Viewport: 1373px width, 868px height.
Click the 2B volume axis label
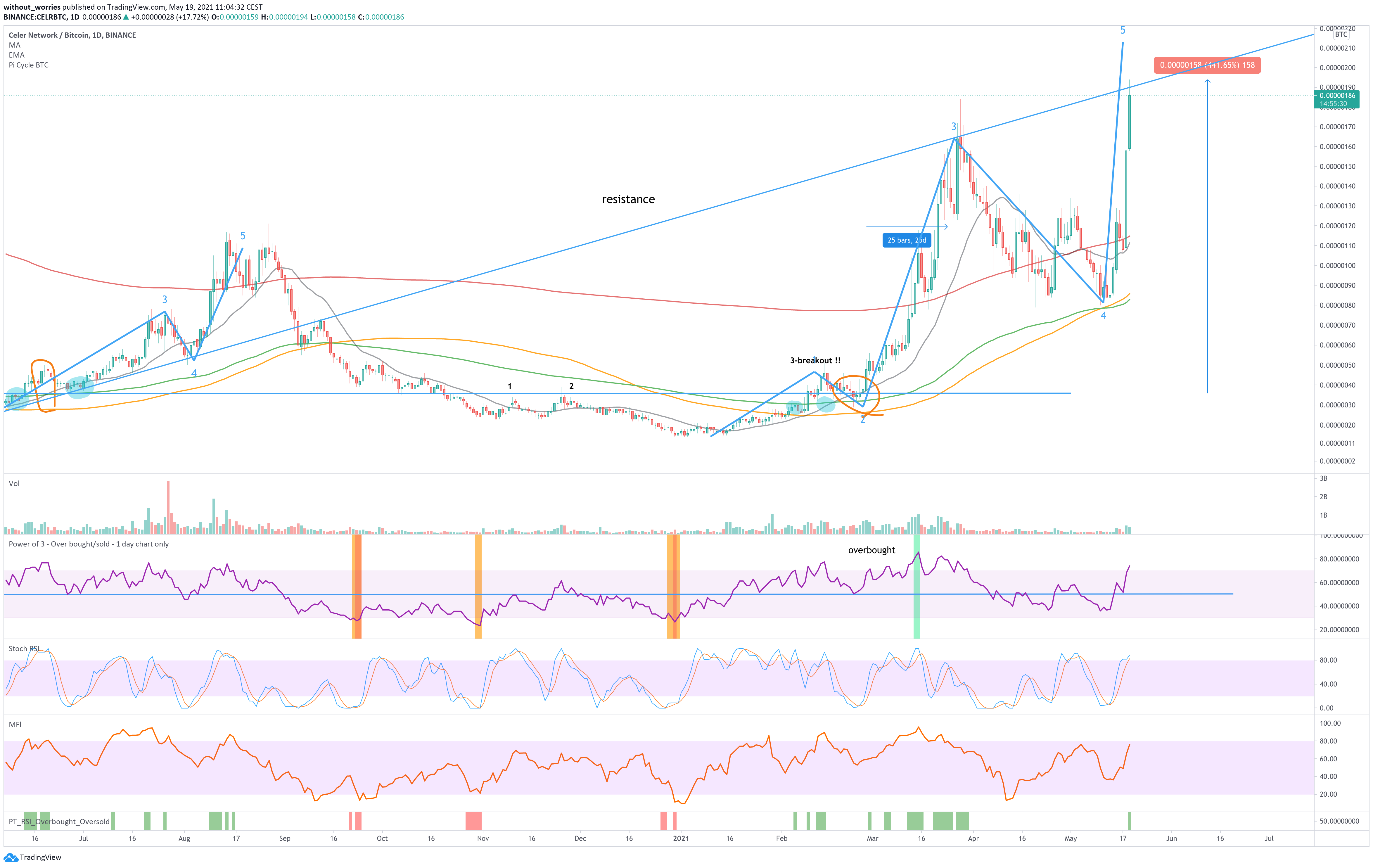click(1323, 497)
